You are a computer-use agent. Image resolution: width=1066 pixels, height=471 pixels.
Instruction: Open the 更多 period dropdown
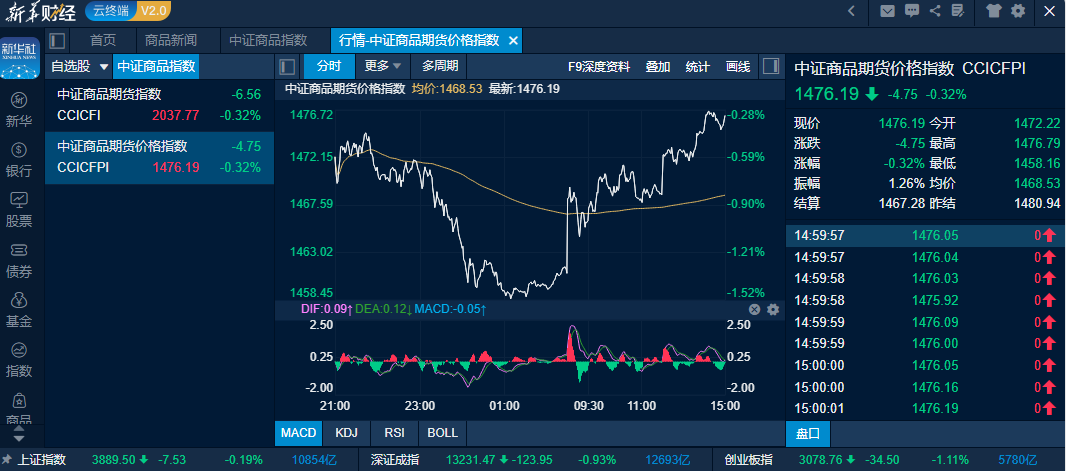coord(383,67)
